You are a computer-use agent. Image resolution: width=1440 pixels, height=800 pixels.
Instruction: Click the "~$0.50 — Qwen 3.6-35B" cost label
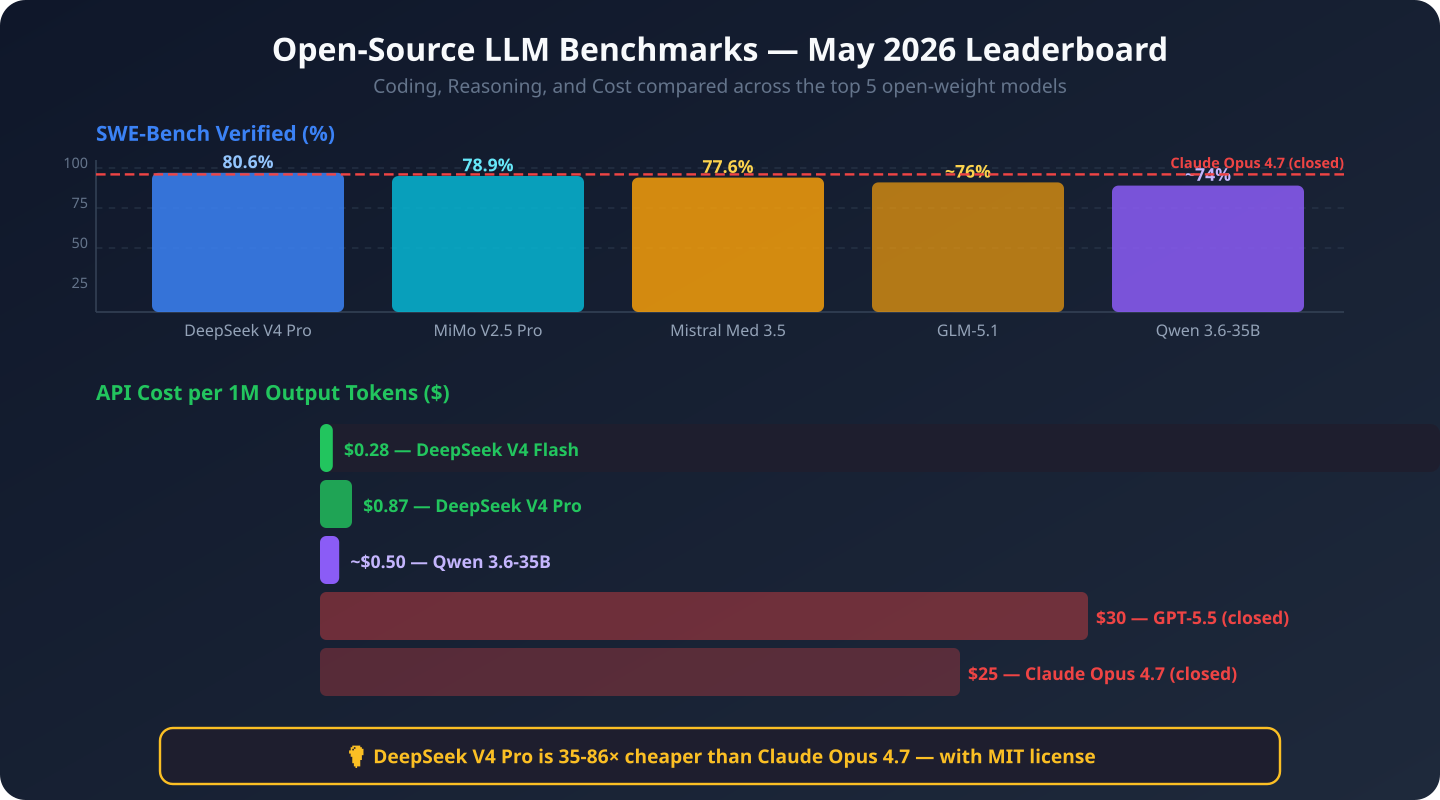click(450, 561)
